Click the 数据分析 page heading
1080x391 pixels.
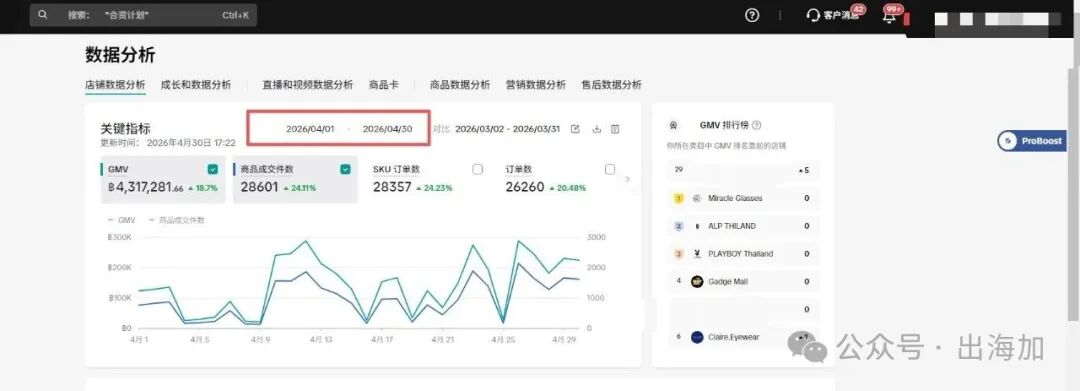(x=120, y=54)
